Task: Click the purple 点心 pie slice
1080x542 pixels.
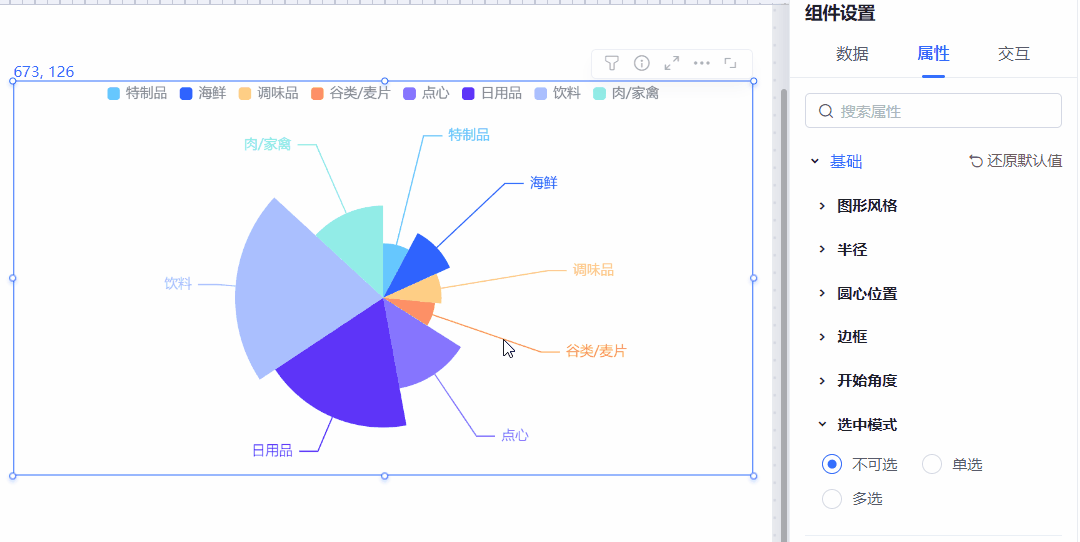Action: (417, 348)
